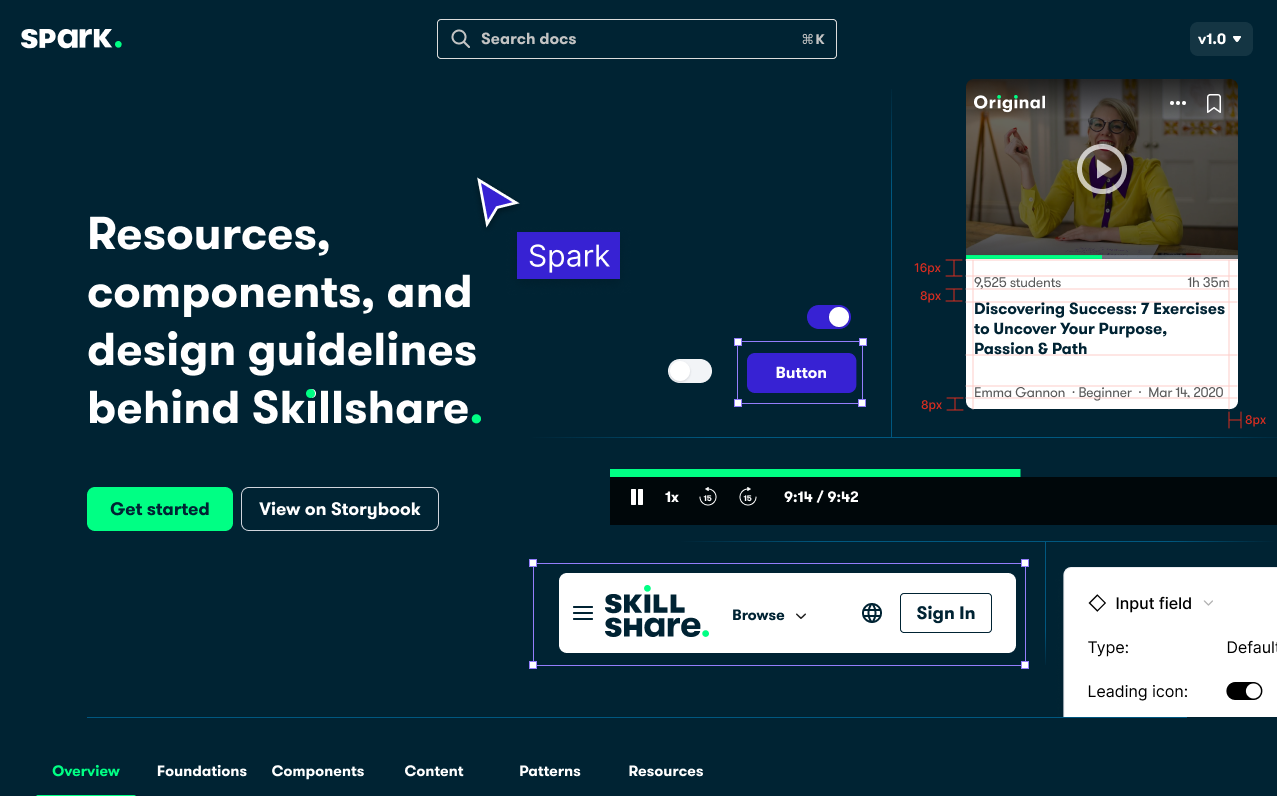Play the class video thumbnail
The width and height of the screenshot is (1277, 796).
pyautogui.click(x=1102, y=169)
